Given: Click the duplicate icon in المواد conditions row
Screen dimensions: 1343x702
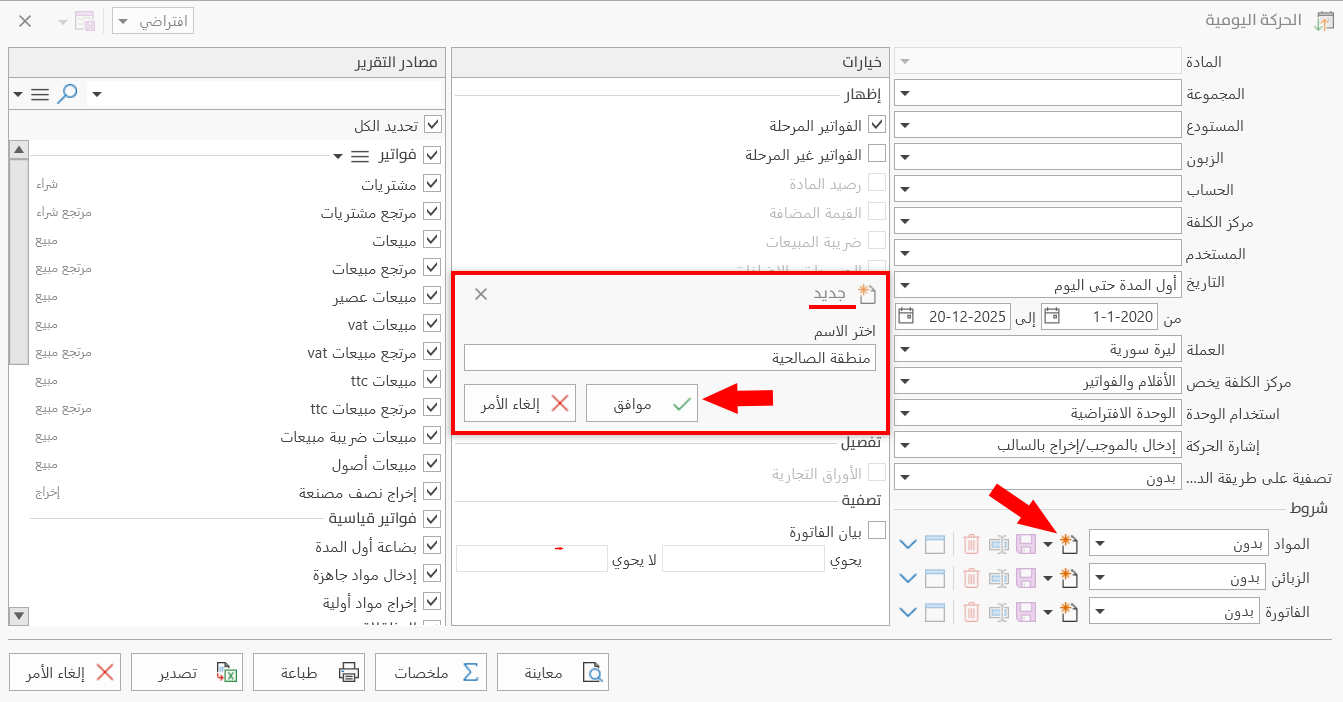Looking at the screenshot, I should (x=997, y=543).
